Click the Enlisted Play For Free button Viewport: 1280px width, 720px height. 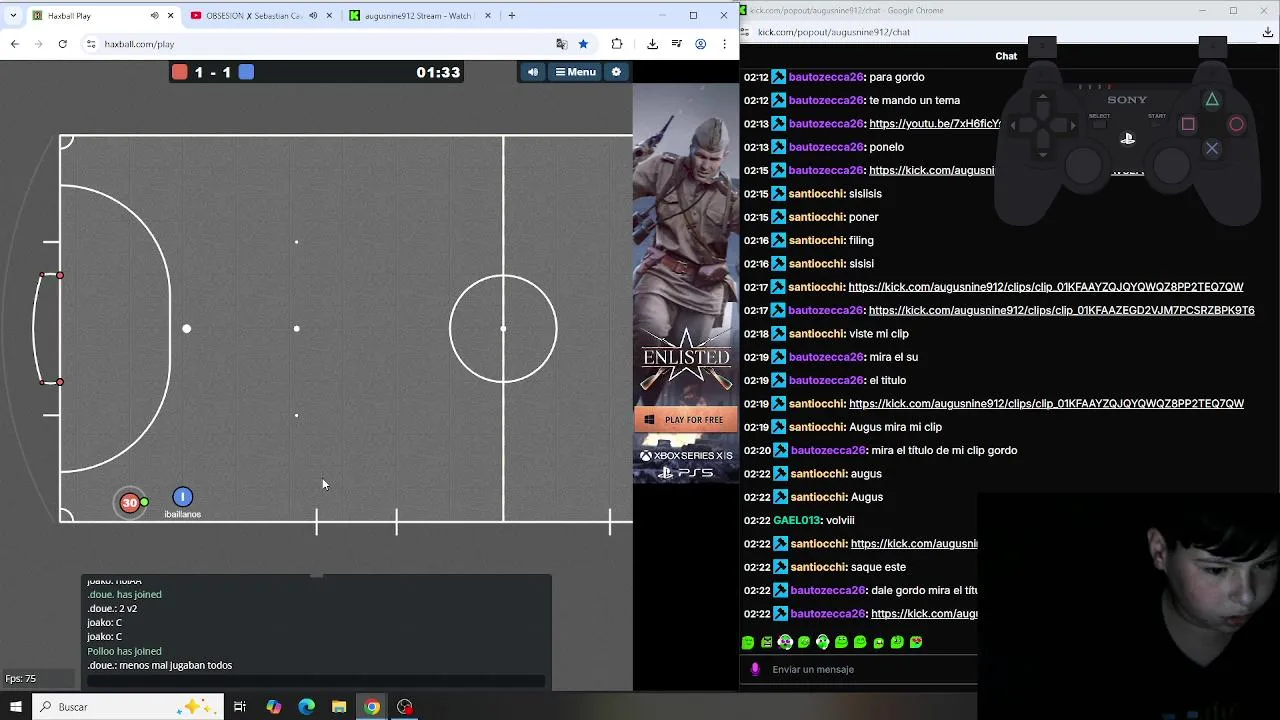pos(686,420)
